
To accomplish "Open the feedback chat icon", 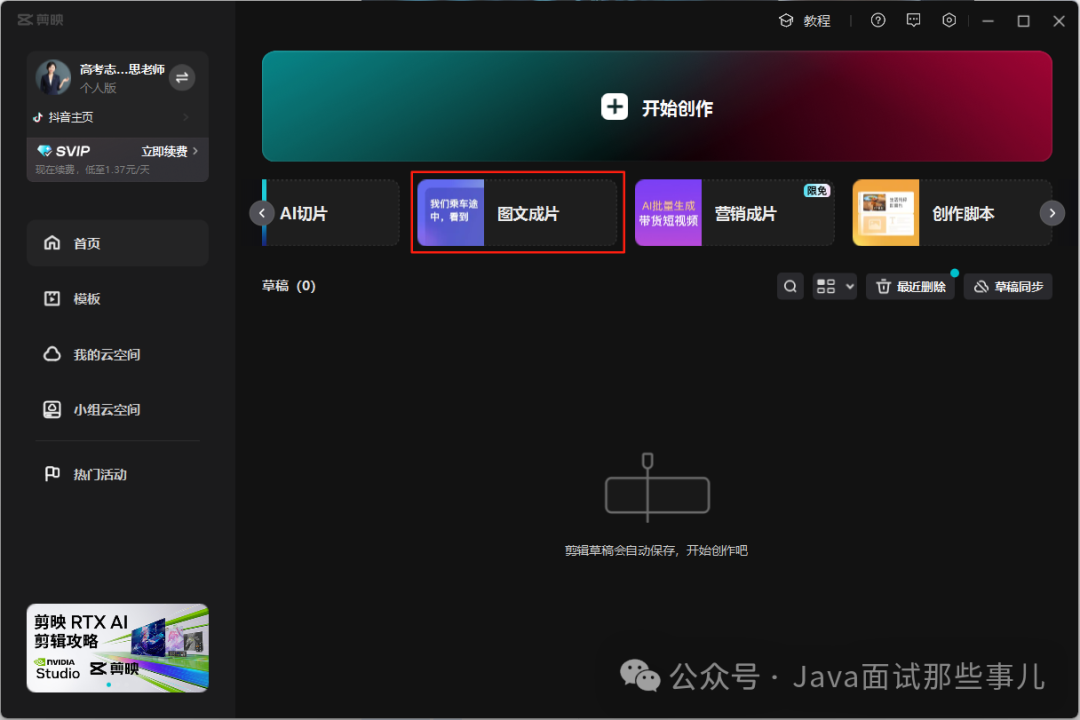I will pyautogui.click(x=913, y=21).
